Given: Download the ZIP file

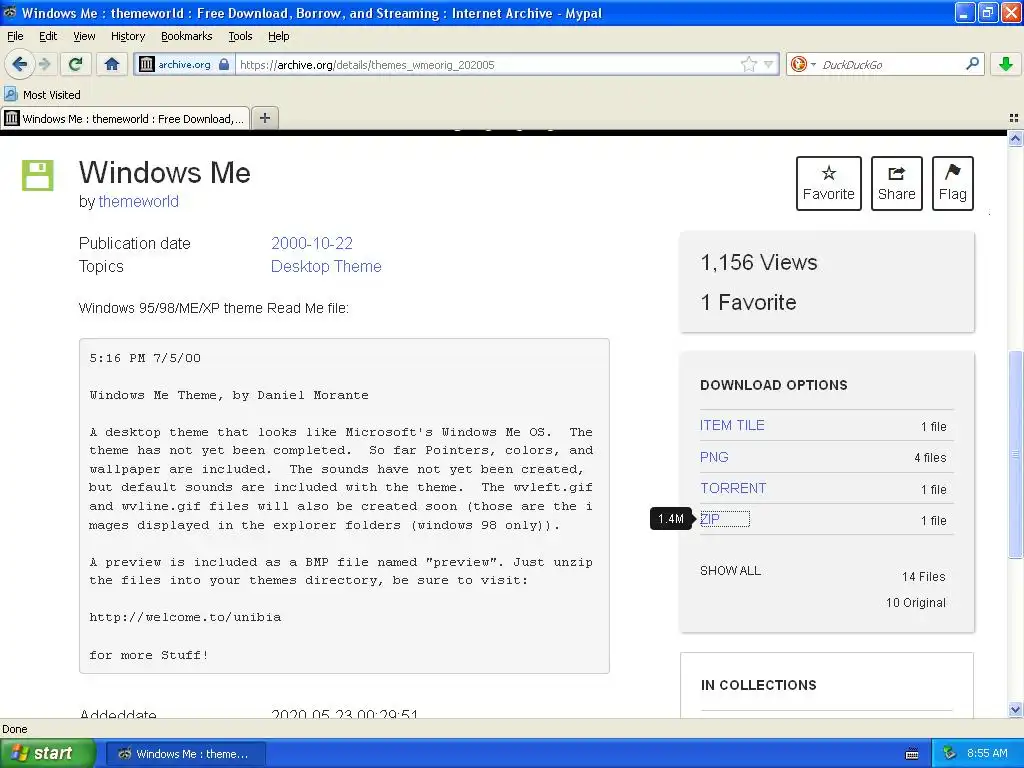Looking at the screenshot, I should [710, 519].
